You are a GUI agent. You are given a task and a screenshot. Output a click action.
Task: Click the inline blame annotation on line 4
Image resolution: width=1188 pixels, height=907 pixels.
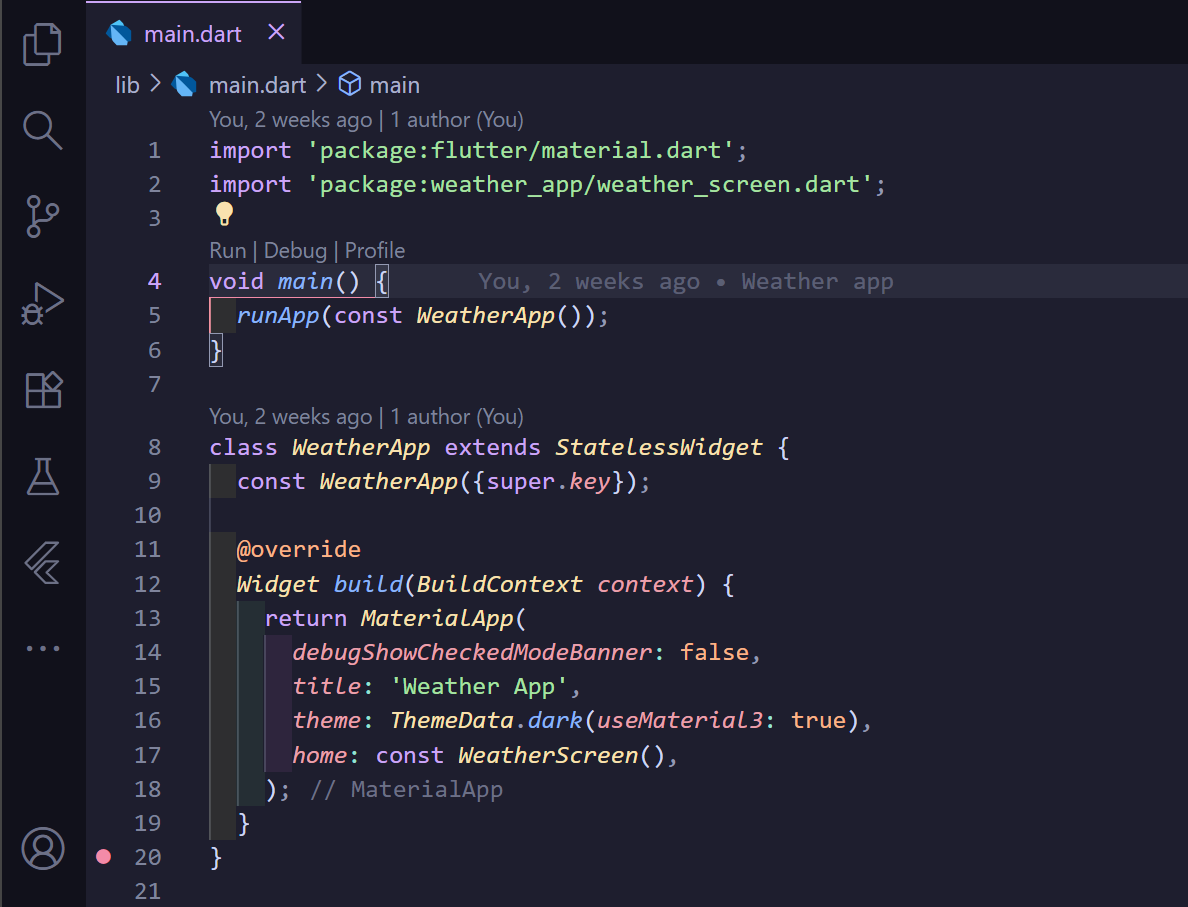pos(686,282)
